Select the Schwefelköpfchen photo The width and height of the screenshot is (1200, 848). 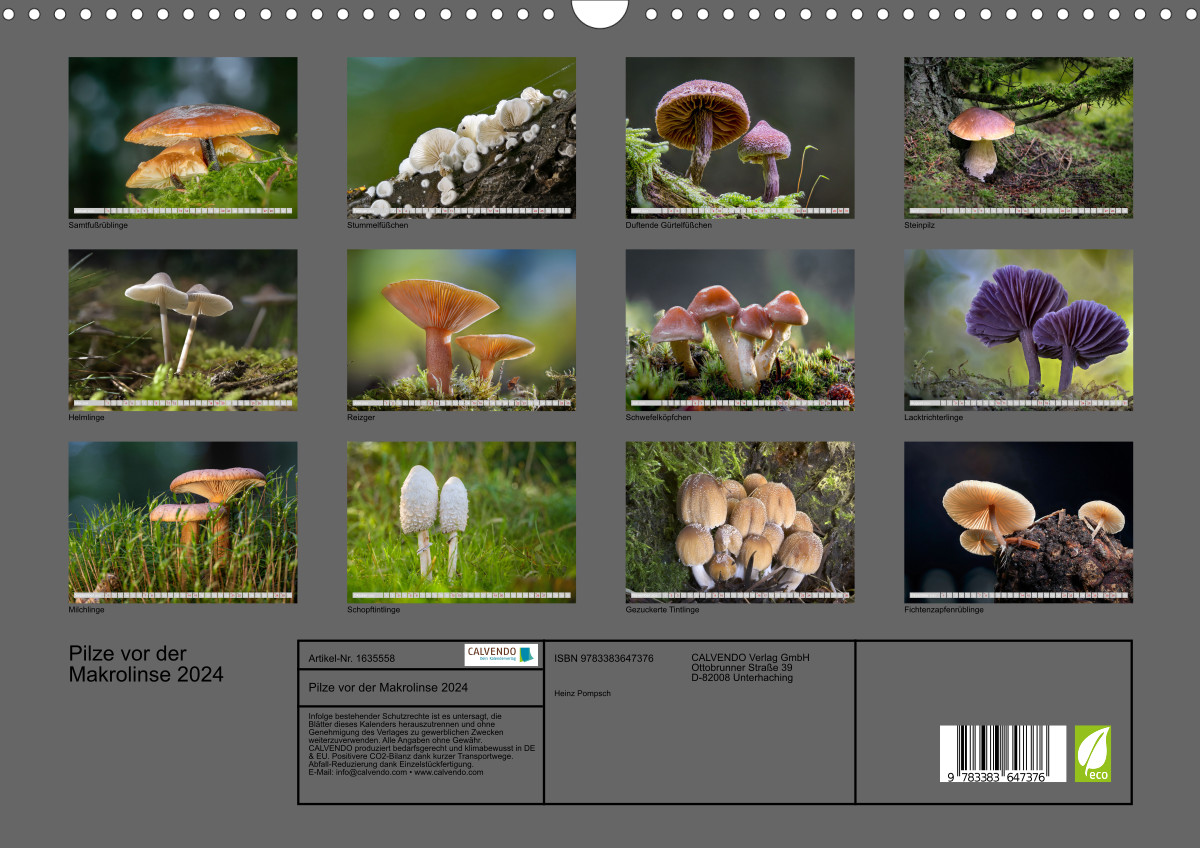[x=740, y=329]
